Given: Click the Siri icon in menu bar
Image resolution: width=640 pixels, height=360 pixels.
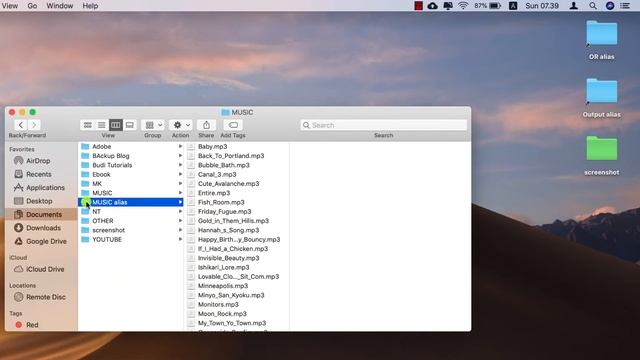Looking at the screenshot, I should [610, 6].
